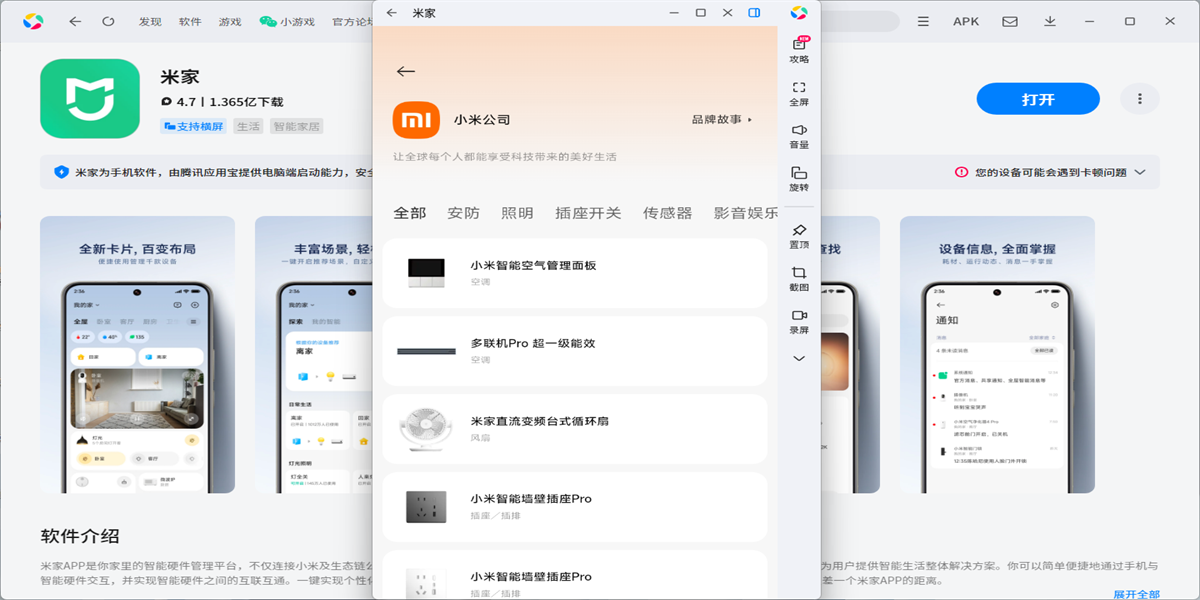Image resolution: width=1200 pixels, height=600 pixels.
Task: Click the blue 打开 button
Action: 1037,99
